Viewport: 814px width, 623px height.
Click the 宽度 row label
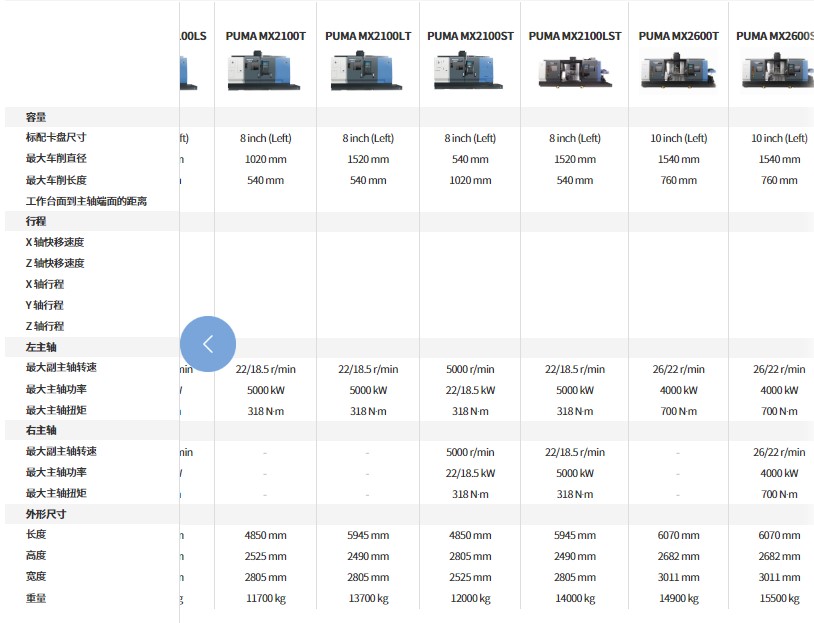tap(36, 576)
